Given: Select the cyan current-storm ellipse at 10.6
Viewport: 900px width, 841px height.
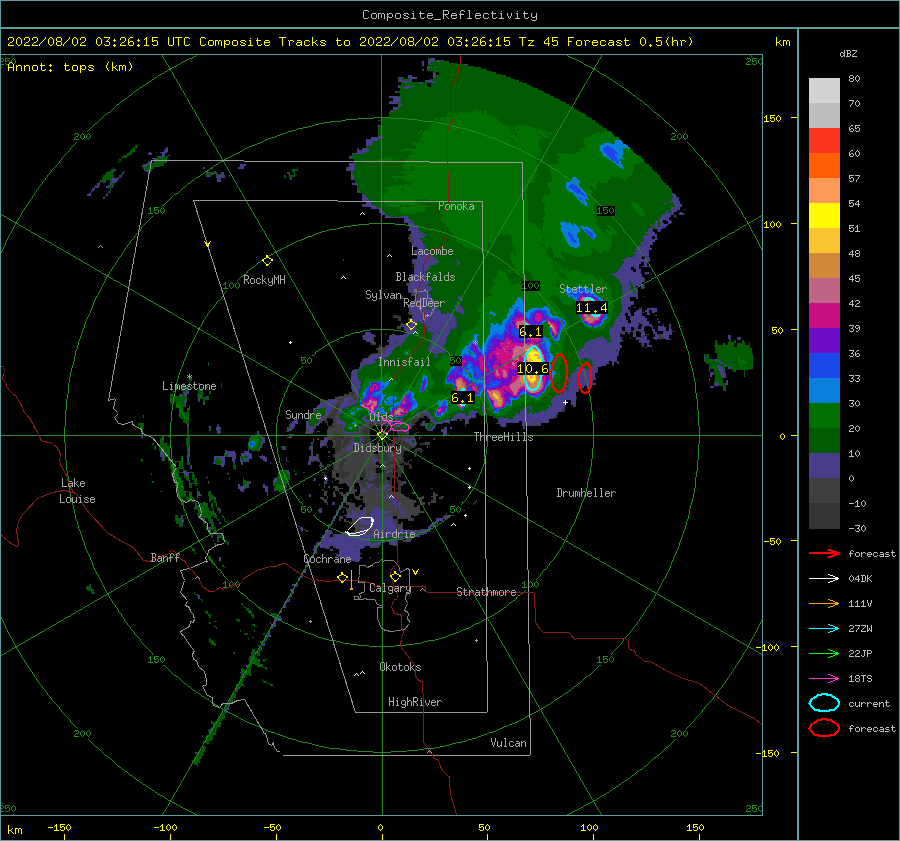Looking at the screenshot, I should coord(533,369).
